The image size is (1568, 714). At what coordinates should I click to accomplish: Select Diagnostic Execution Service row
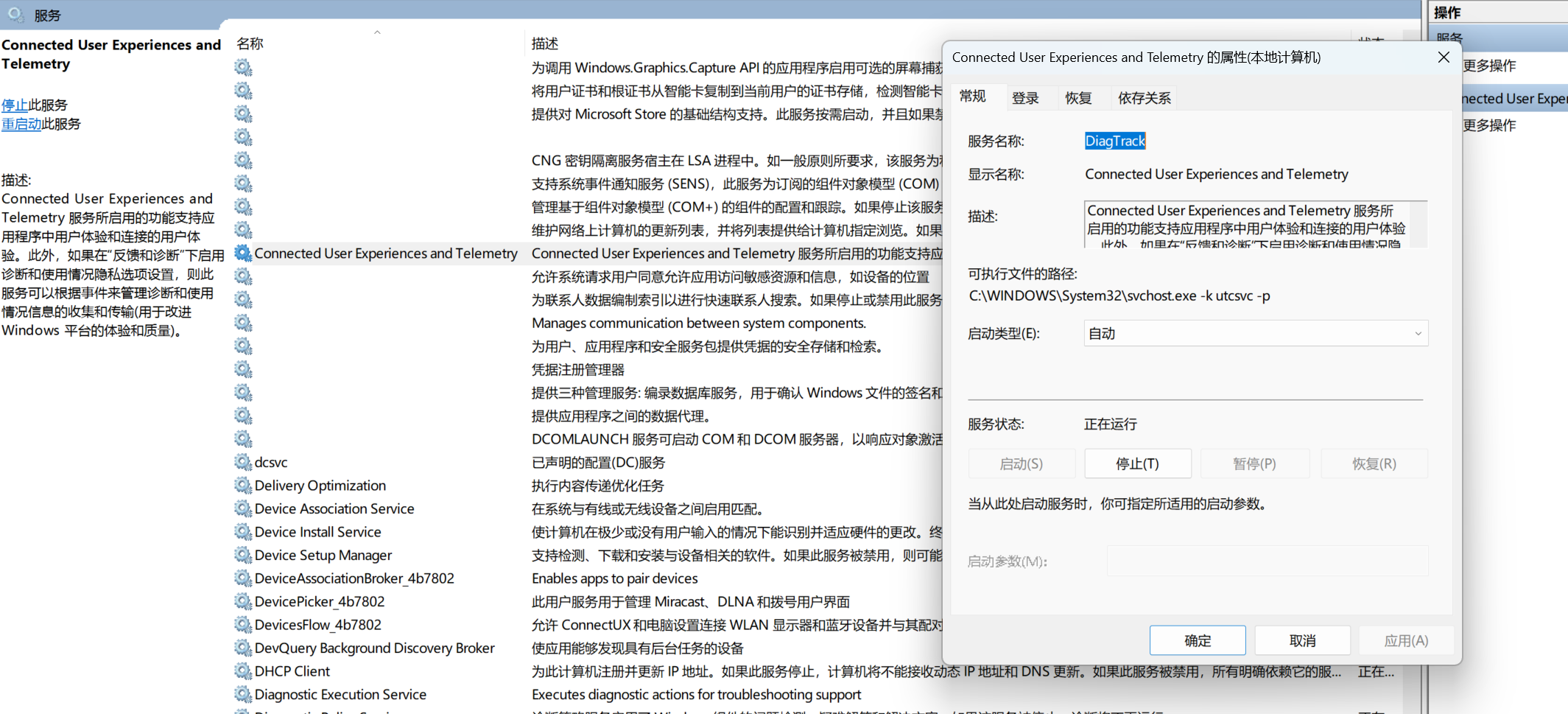[x=340, y=694]
